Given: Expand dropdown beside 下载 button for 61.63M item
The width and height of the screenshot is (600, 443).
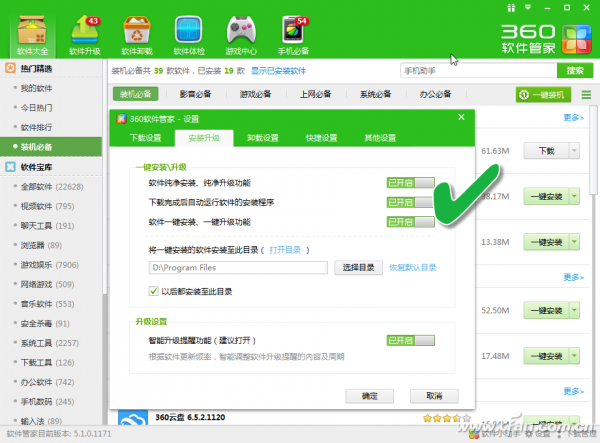Looking at the screenshot, I should pos(574,151).
